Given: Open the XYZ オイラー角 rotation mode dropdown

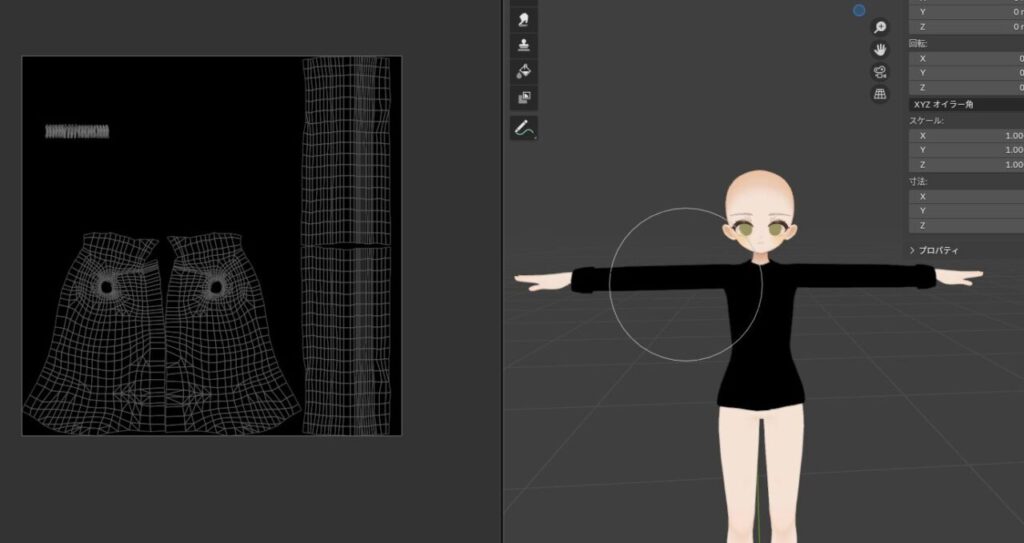Looking at the screenshot, I should click(965, 104).
